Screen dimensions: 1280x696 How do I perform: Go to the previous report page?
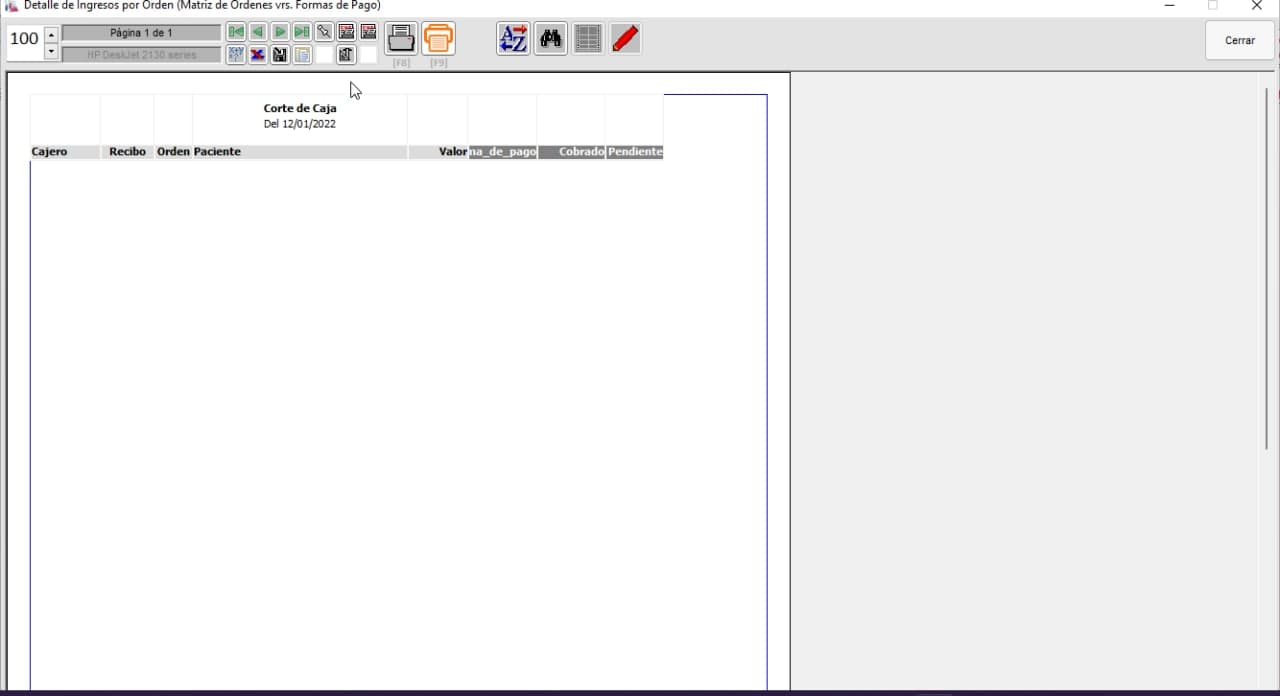click(258, 32)
